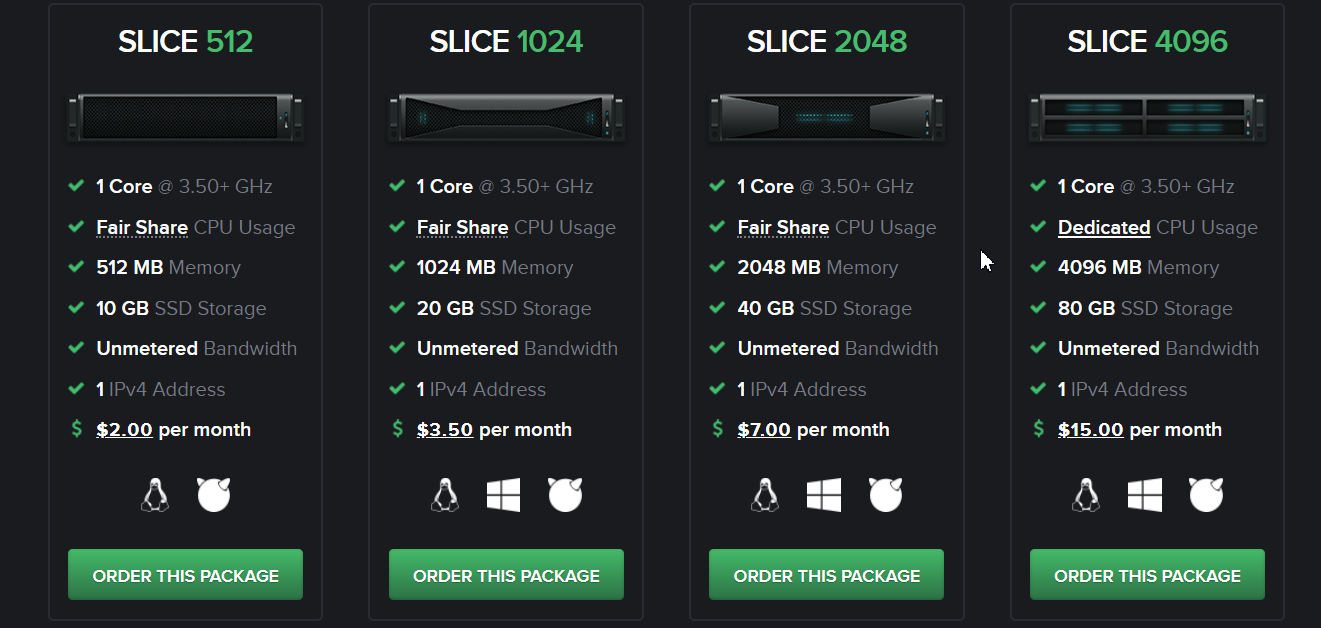Click the SLICE 2048 heading
Image resolution: width=1321 pixels, height=628 pixels.
826,42
